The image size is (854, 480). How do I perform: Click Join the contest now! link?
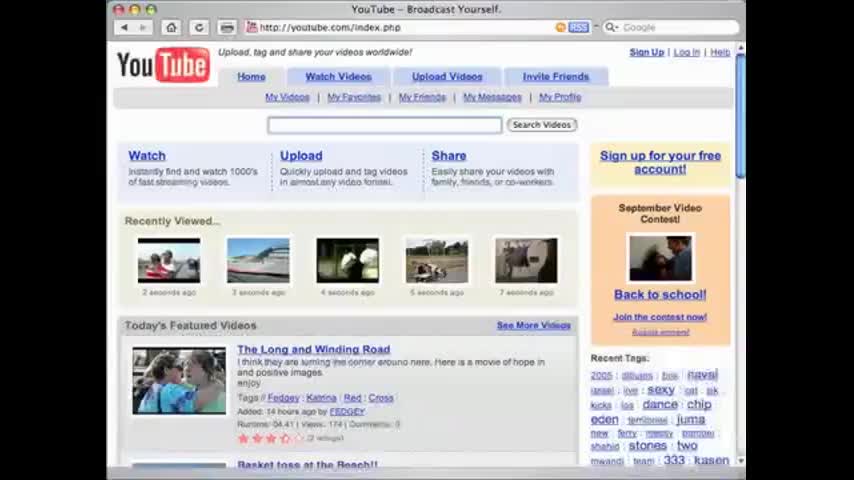tap(660, 317)
